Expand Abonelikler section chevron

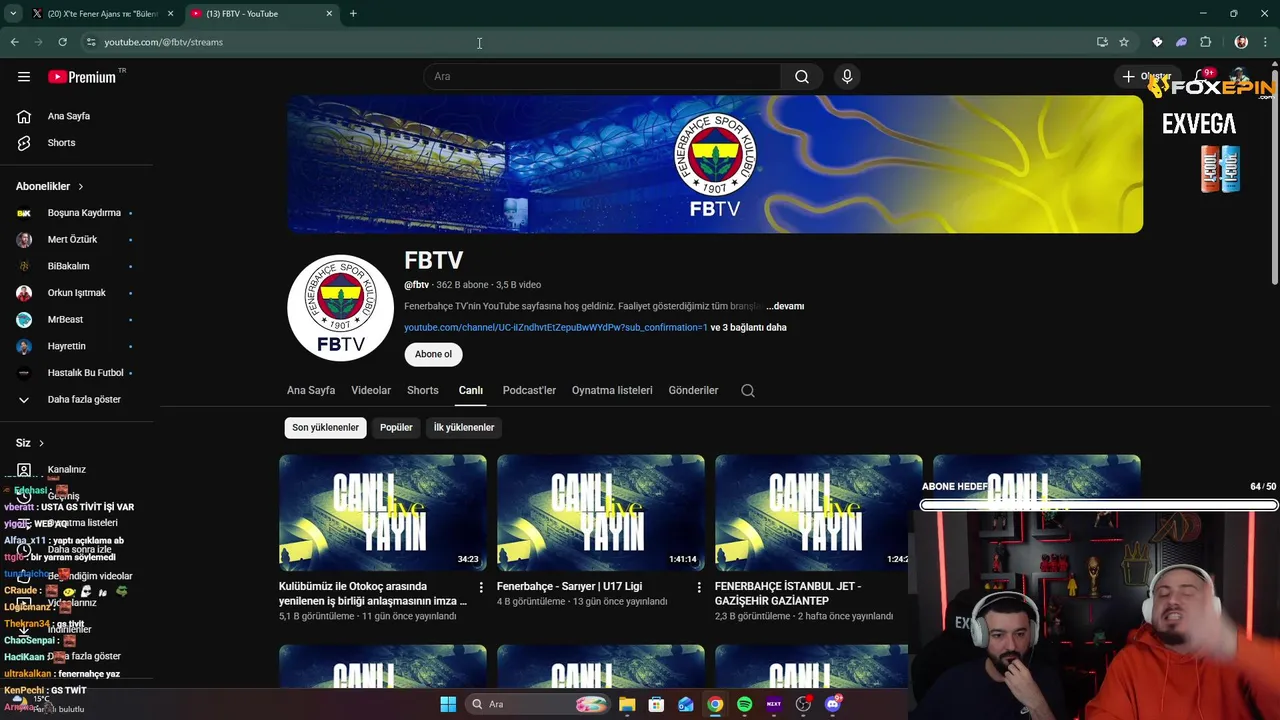pyautogui.click(x=81, y=187)
